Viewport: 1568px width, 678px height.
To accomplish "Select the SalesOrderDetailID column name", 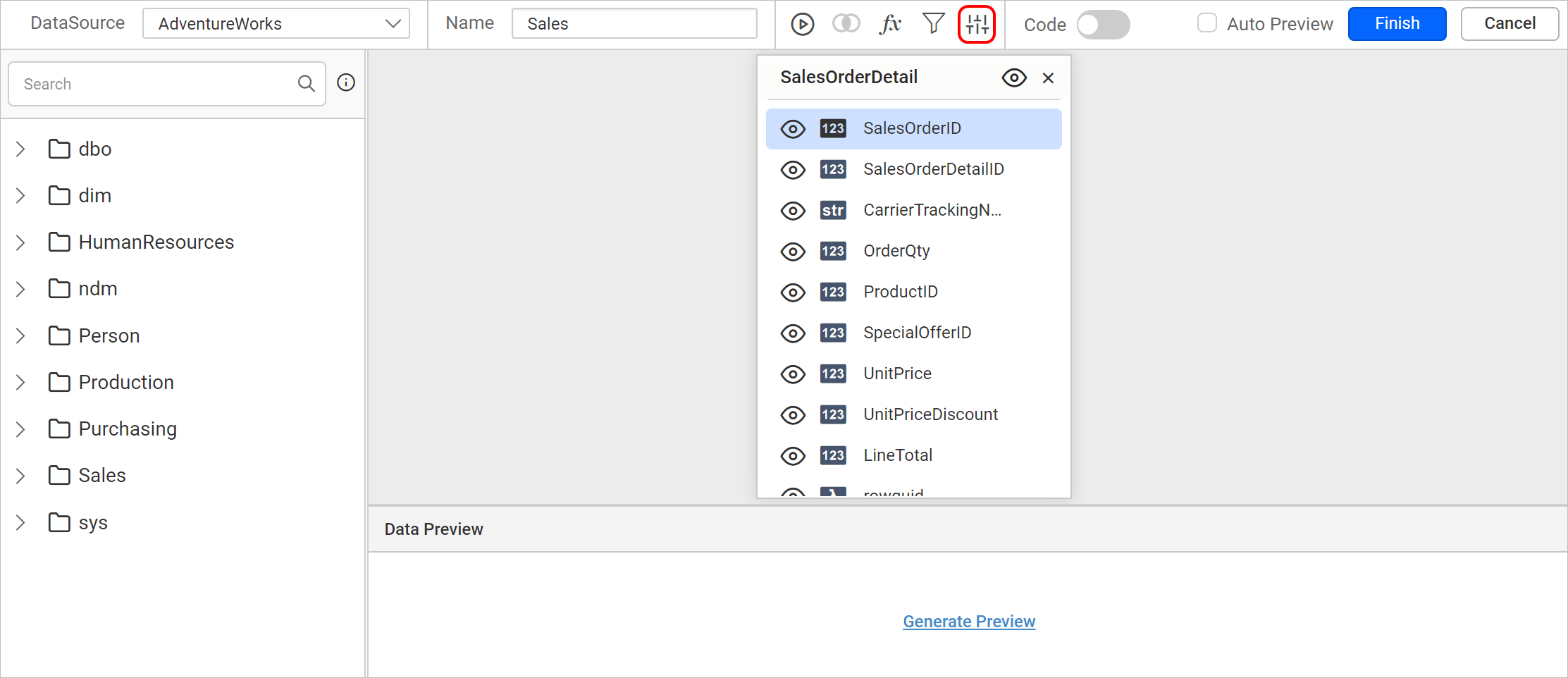I will [x=934, y=169].
